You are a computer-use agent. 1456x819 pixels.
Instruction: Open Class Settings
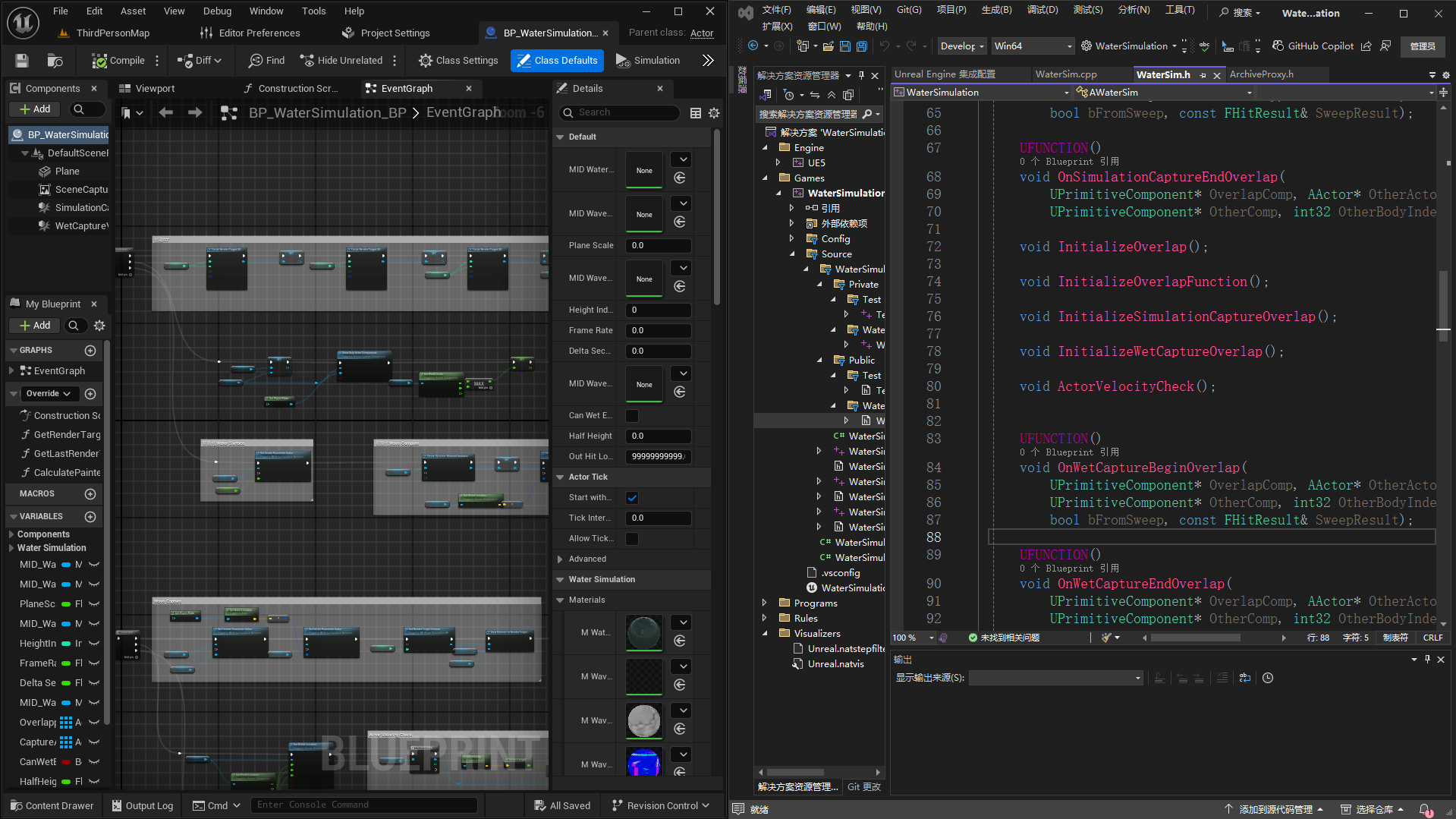[x=458, y=61]
